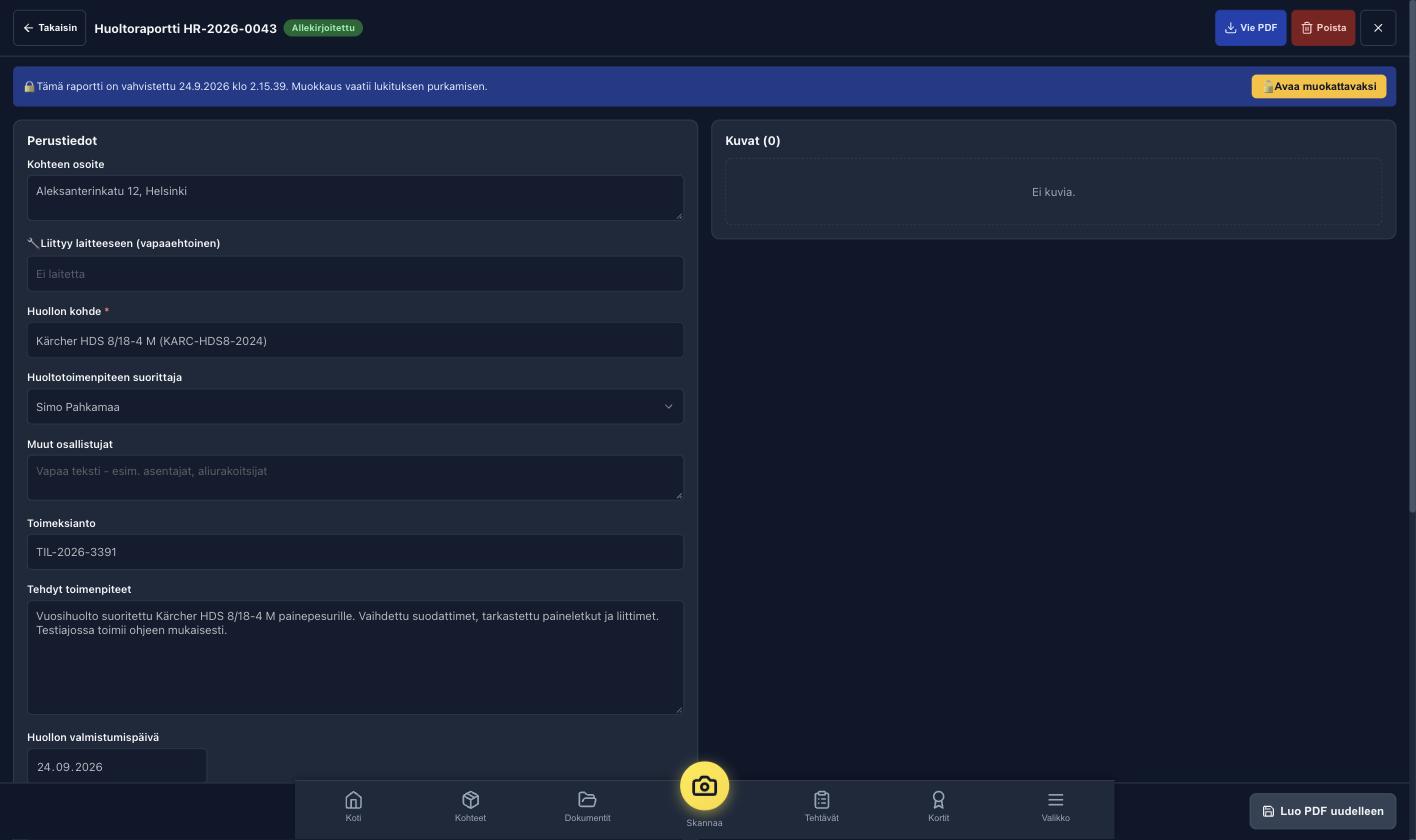This screenshot has height=840, width=1416.
Task: Click the red Poista delete button
Action: pos(1323,28)
